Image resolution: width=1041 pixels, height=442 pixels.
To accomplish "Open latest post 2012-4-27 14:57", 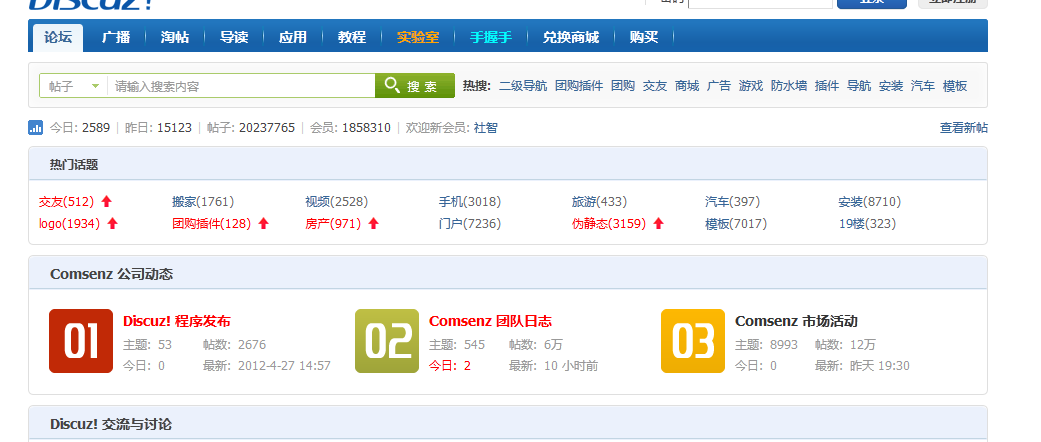I will click(x=284, y=366).
